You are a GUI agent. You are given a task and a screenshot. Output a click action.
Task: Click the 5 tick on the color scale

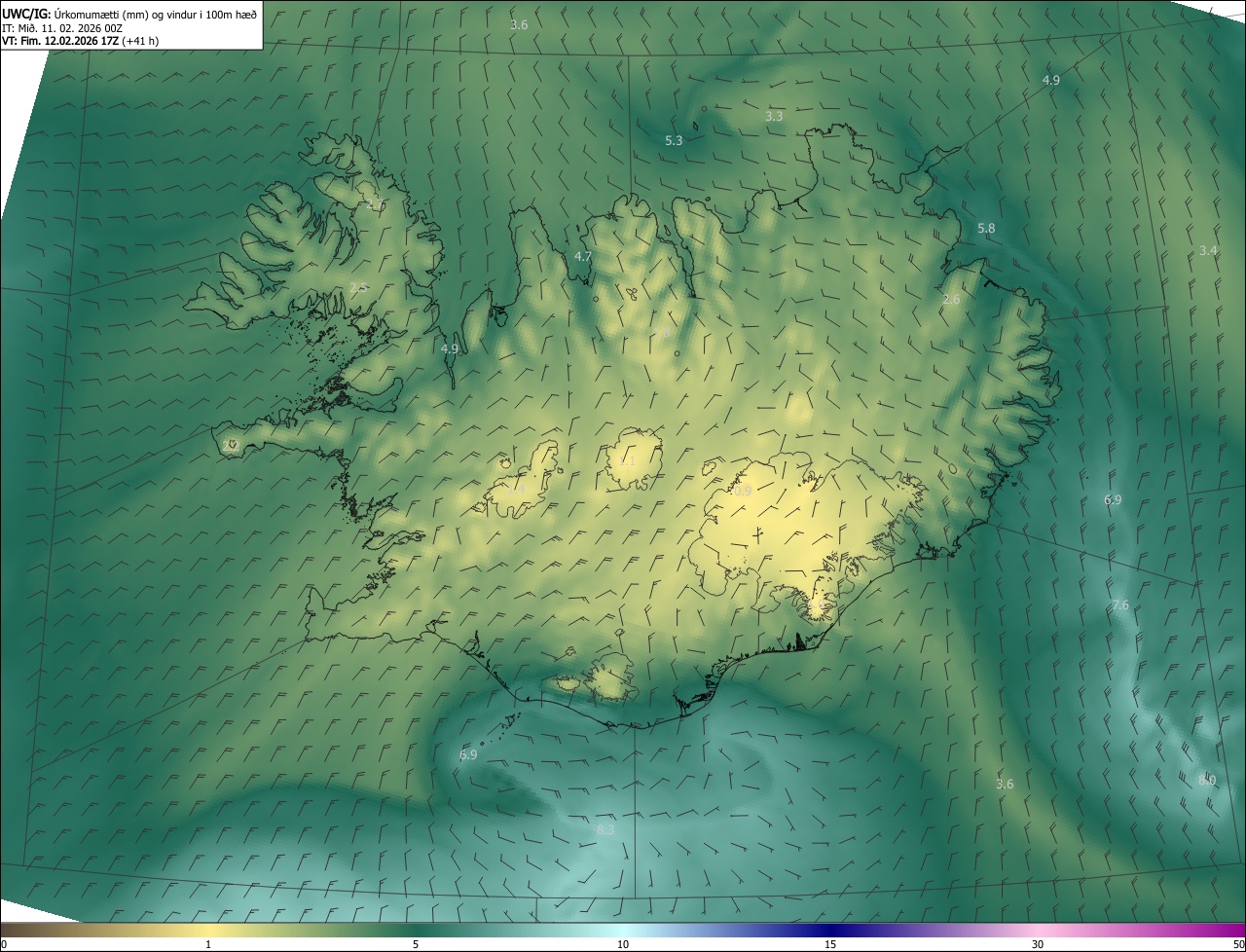(416, 944)
